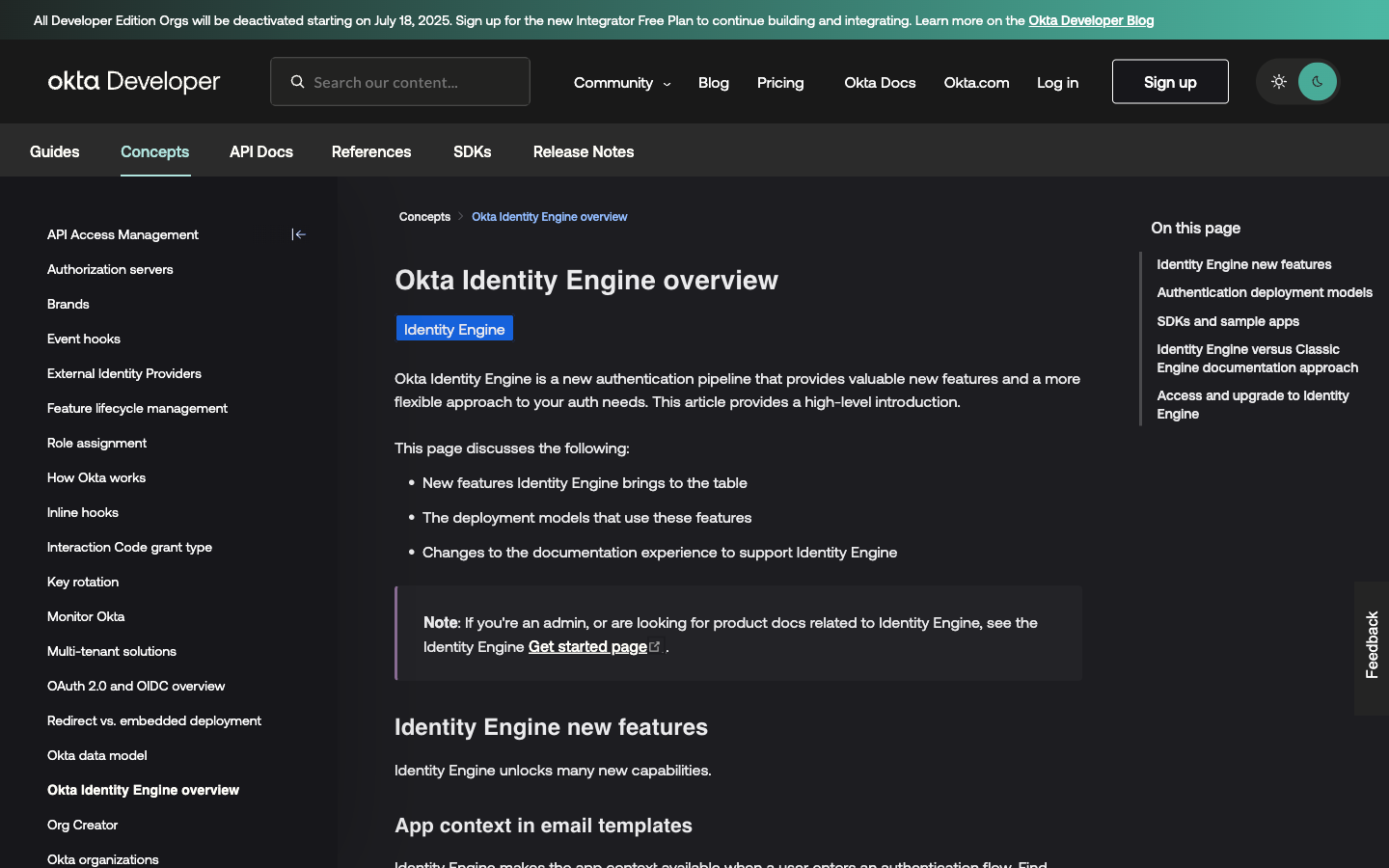Select the Concepts tab

[x=155, y=151]
